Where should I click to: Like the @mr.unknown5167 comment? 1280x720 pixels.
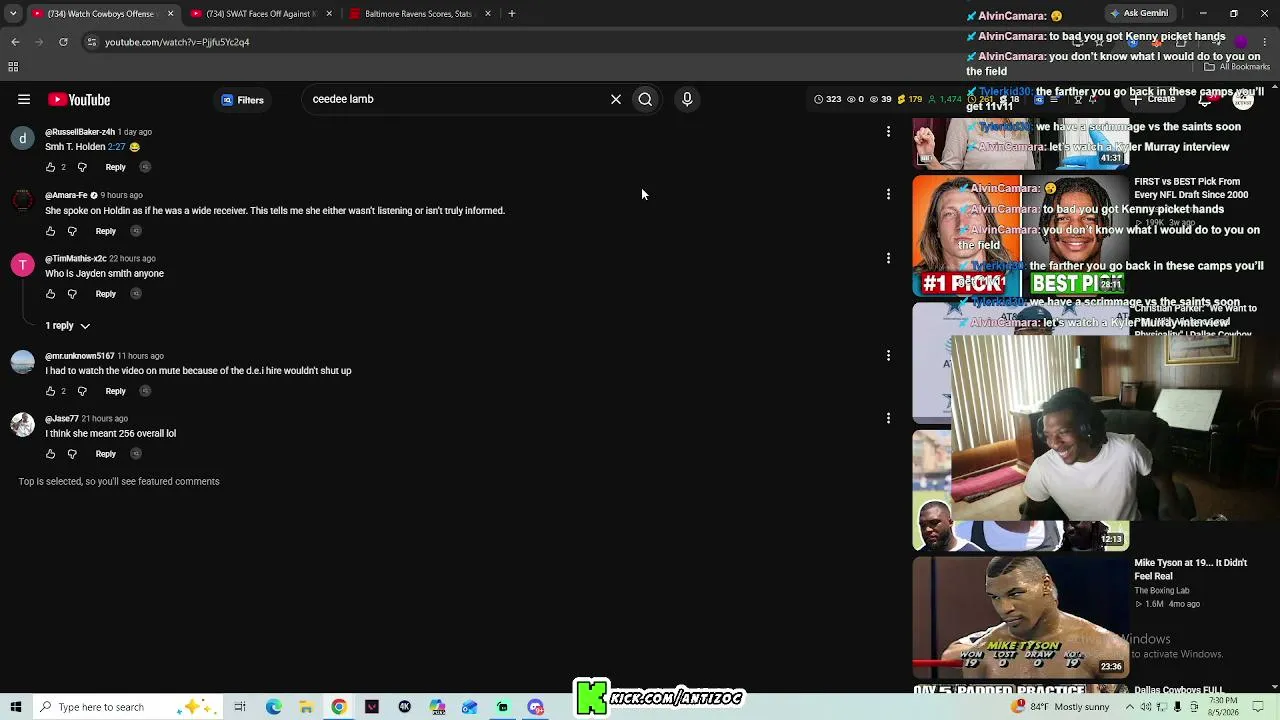click(50, 391)
